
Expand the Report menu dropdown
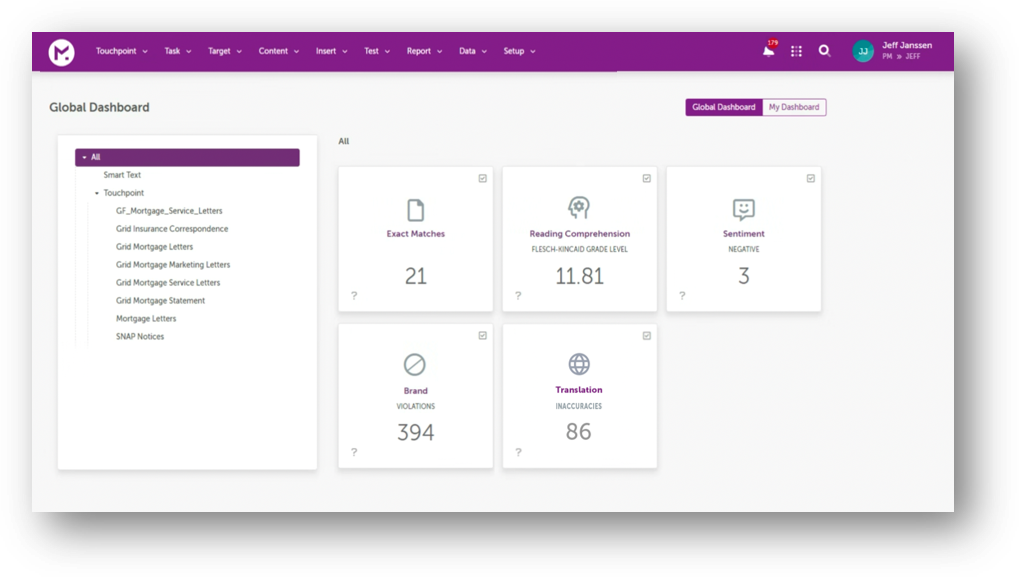click(x=424, y=51)
